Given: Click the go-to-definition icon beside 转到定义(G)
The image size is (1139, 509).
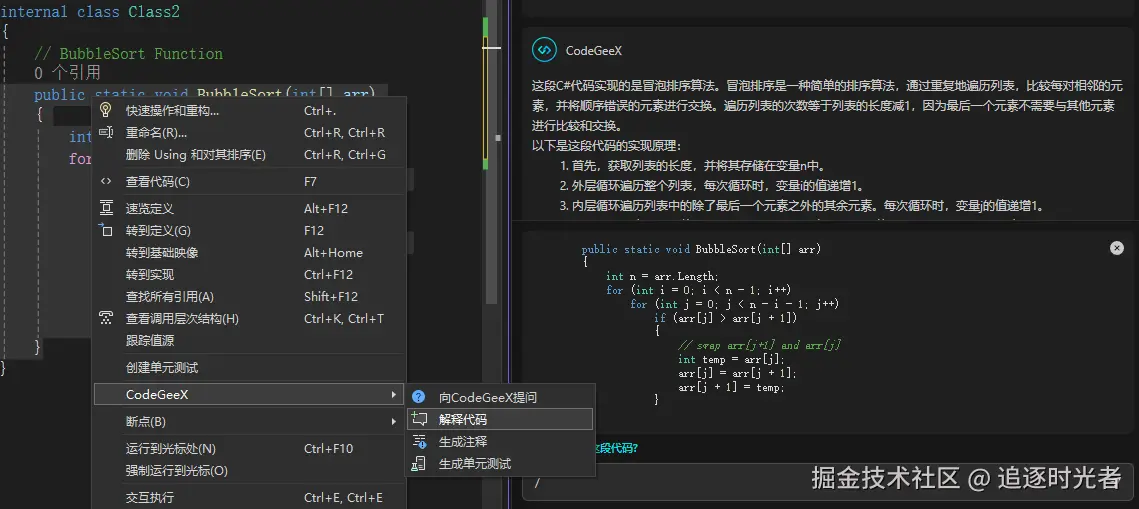Looking at the screenshot, I should [x=106, y=230].
